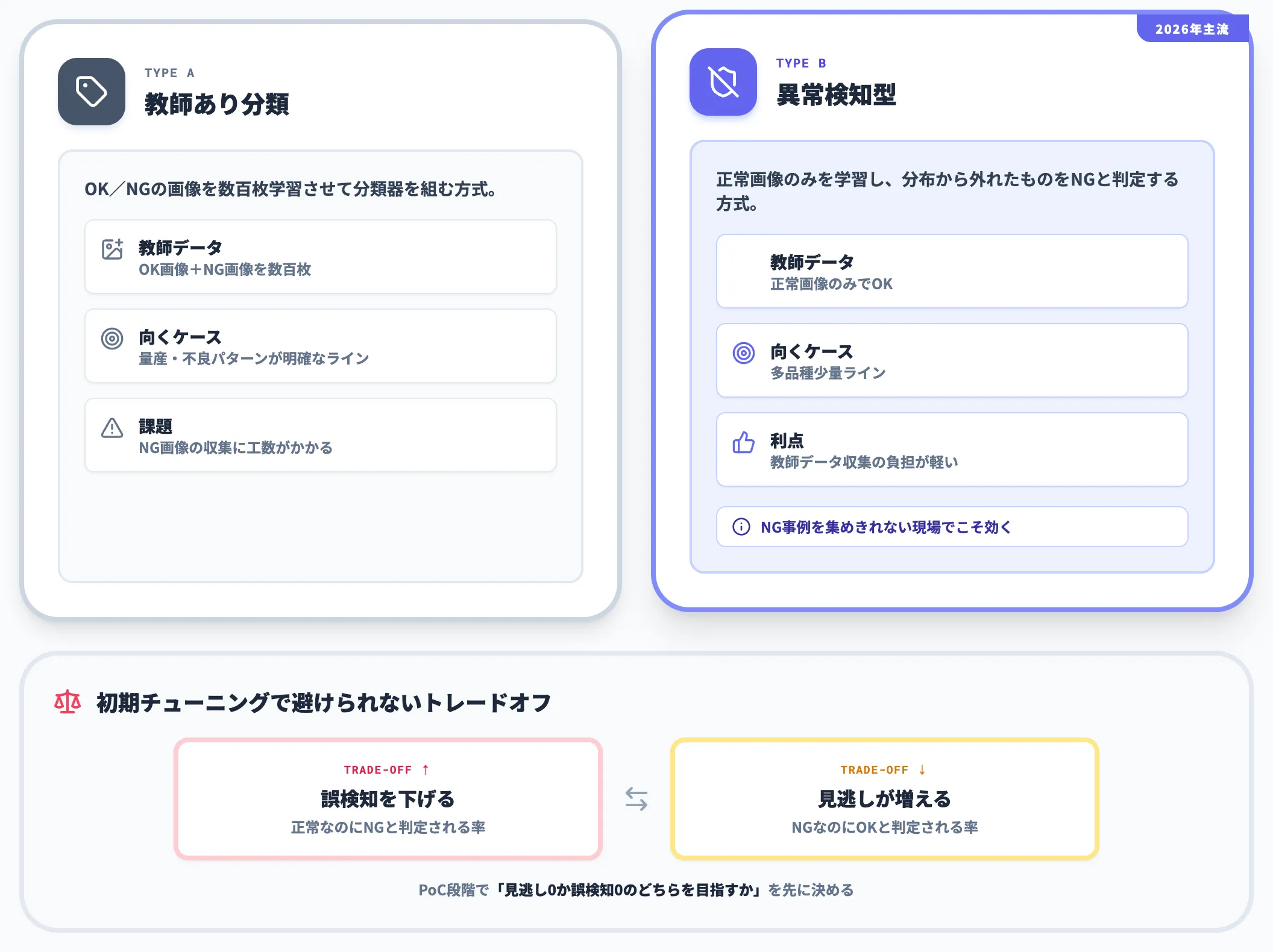Click the OK／NGの画像を数百枚学習 description
The image size is (1273, 952).
(291, 189)
